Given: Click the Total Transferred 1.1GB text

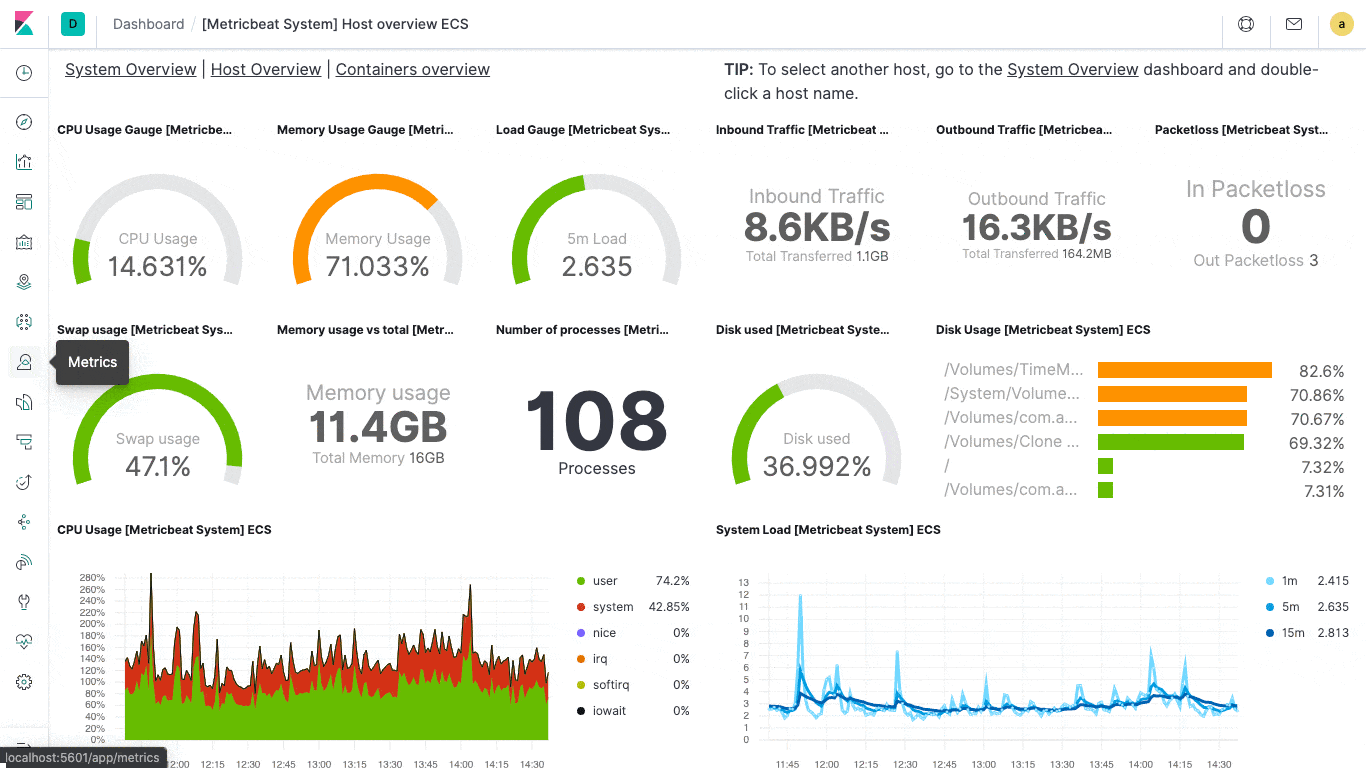Looking at the screenshot, I should 817,257.
